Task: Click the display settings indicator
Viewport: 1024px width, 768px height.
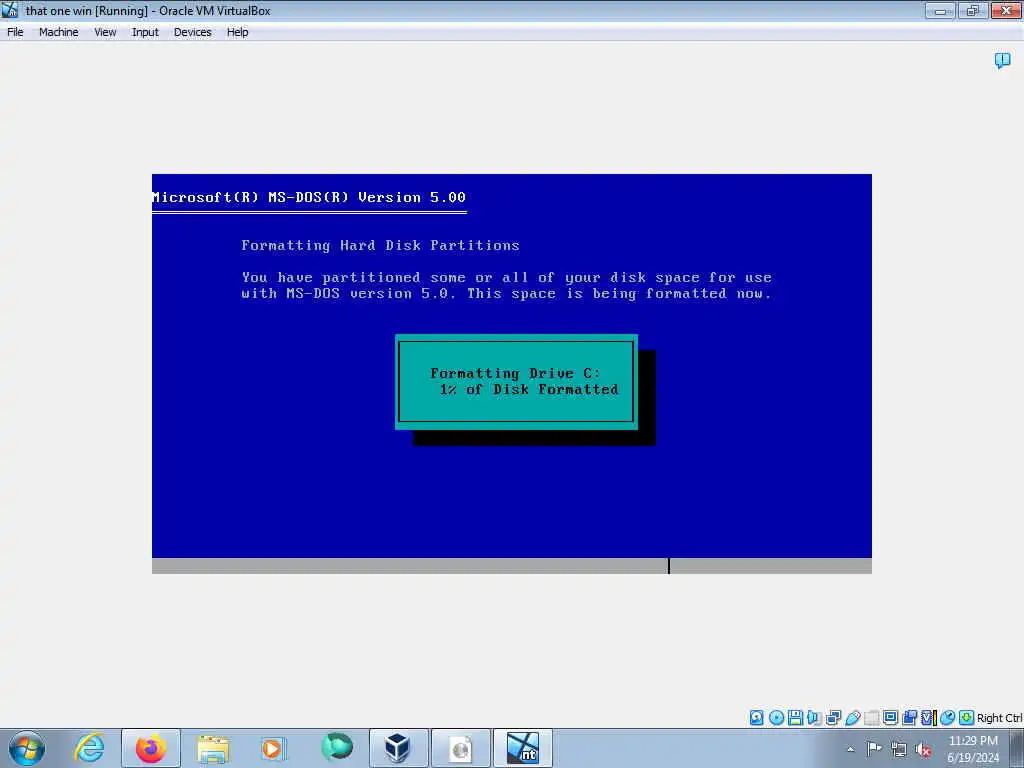Action: click(890, 718)
